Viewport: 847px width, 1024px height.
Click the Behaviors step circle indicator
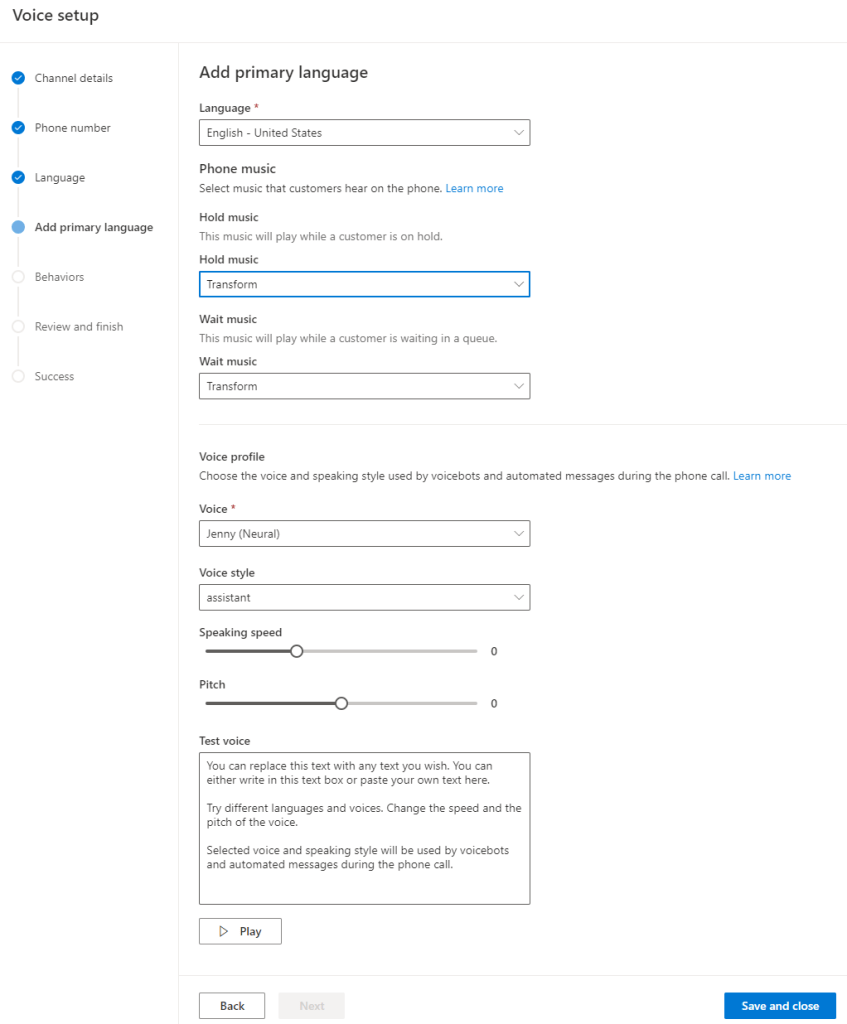tap(18, 277)
